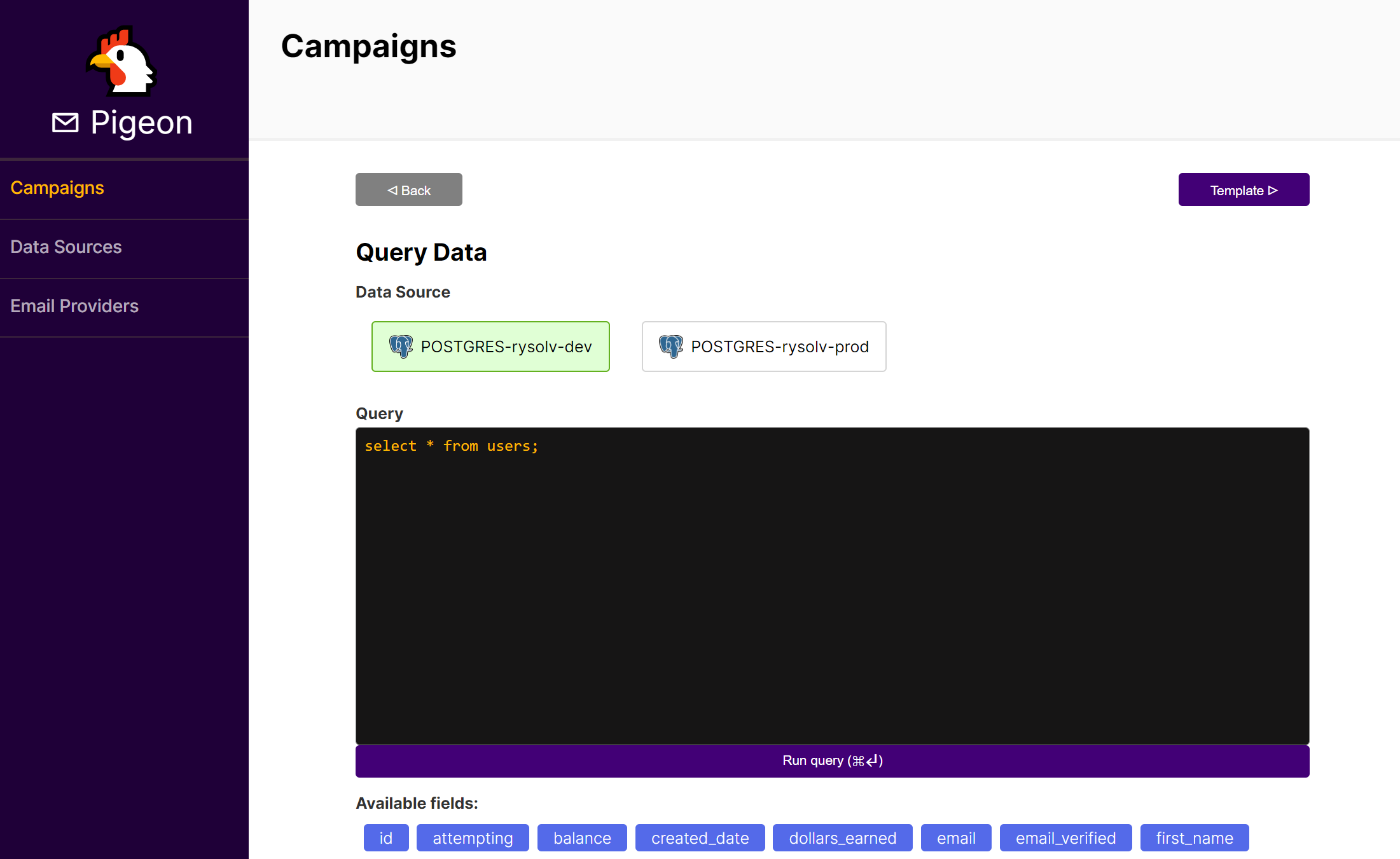Click inside the SQL query editor

(x=831, y=585)
